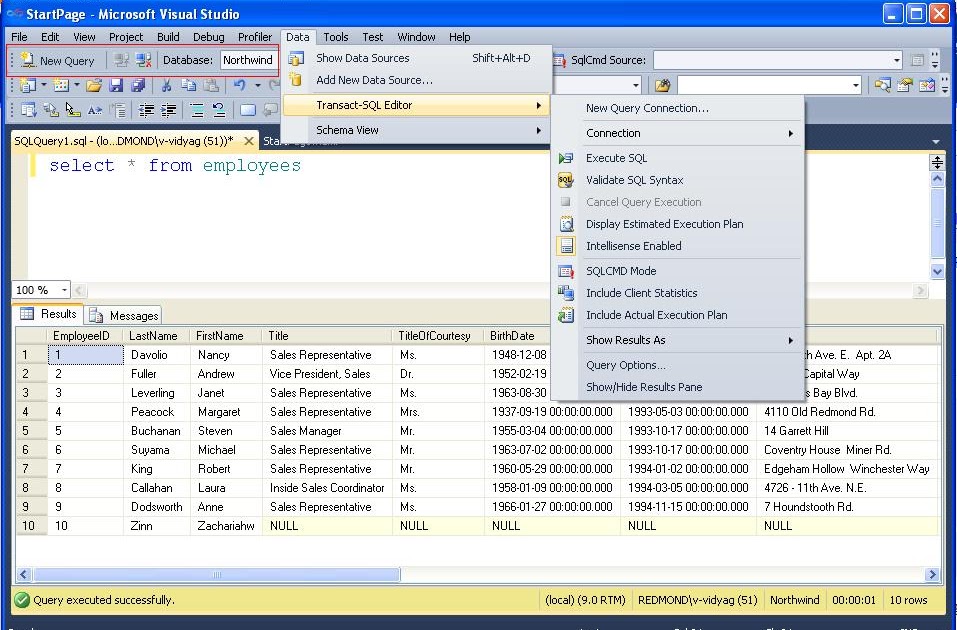Undo the last edit via the Undo icon
The image size is (957, 630).
pyautogui.click(x=240, y=86)
